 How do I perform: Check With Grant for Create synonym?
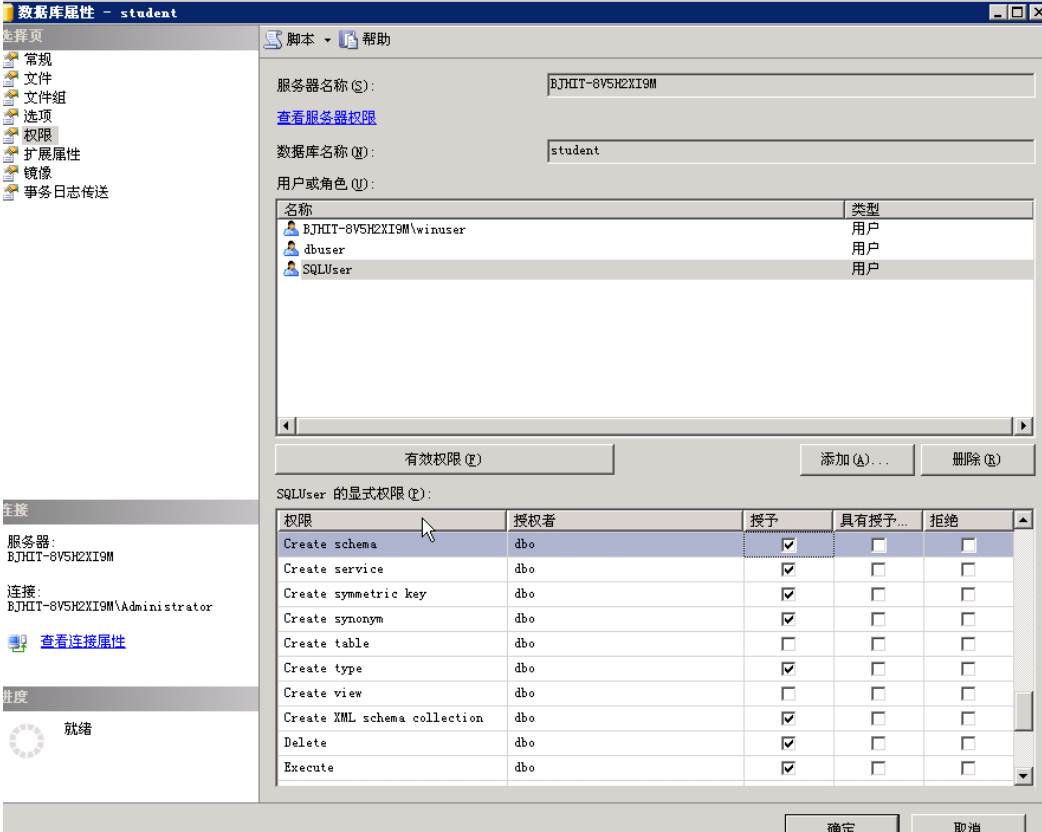(x=879, y=619)
